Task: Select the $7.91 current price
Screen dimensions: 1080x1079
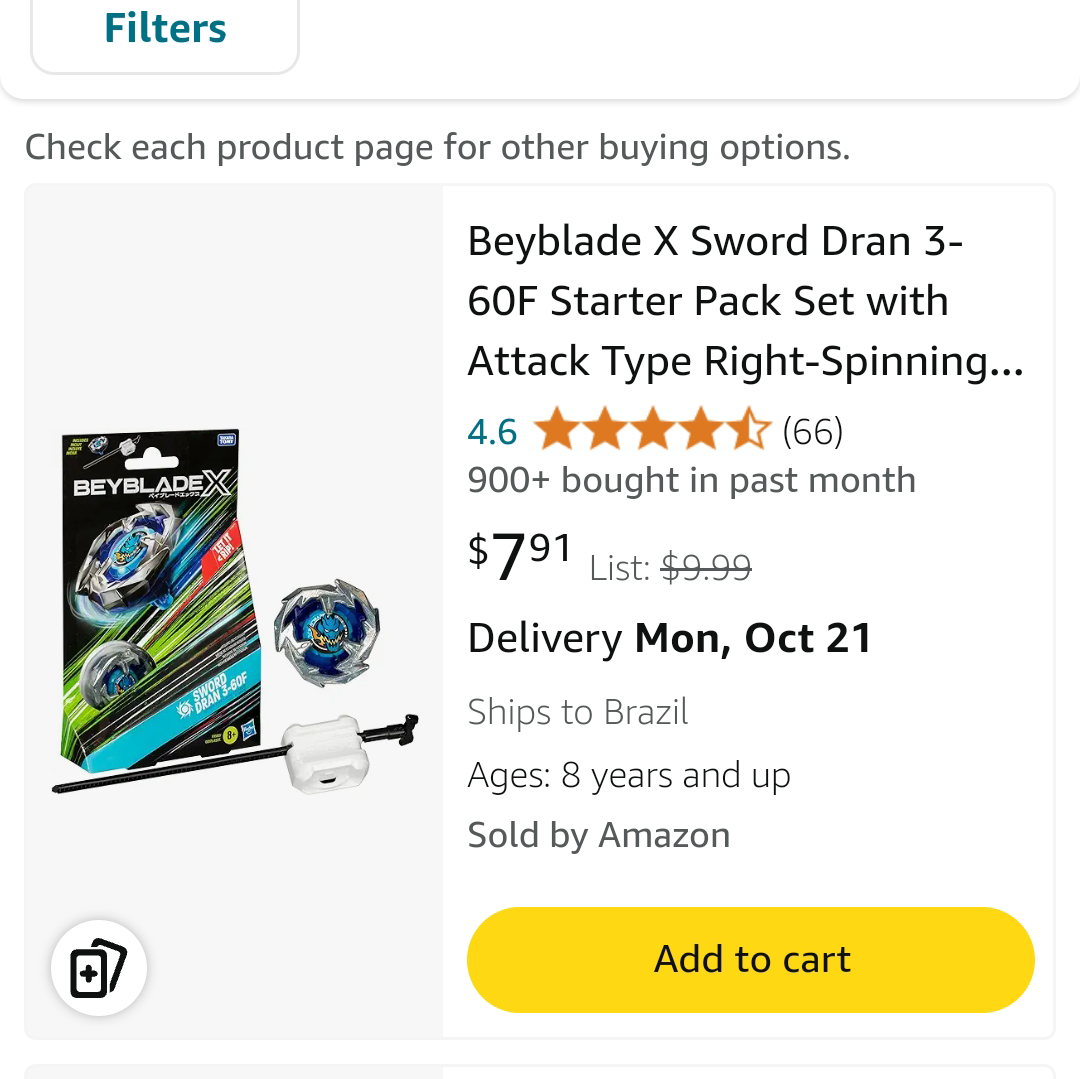Action: (x=520, y=555)
